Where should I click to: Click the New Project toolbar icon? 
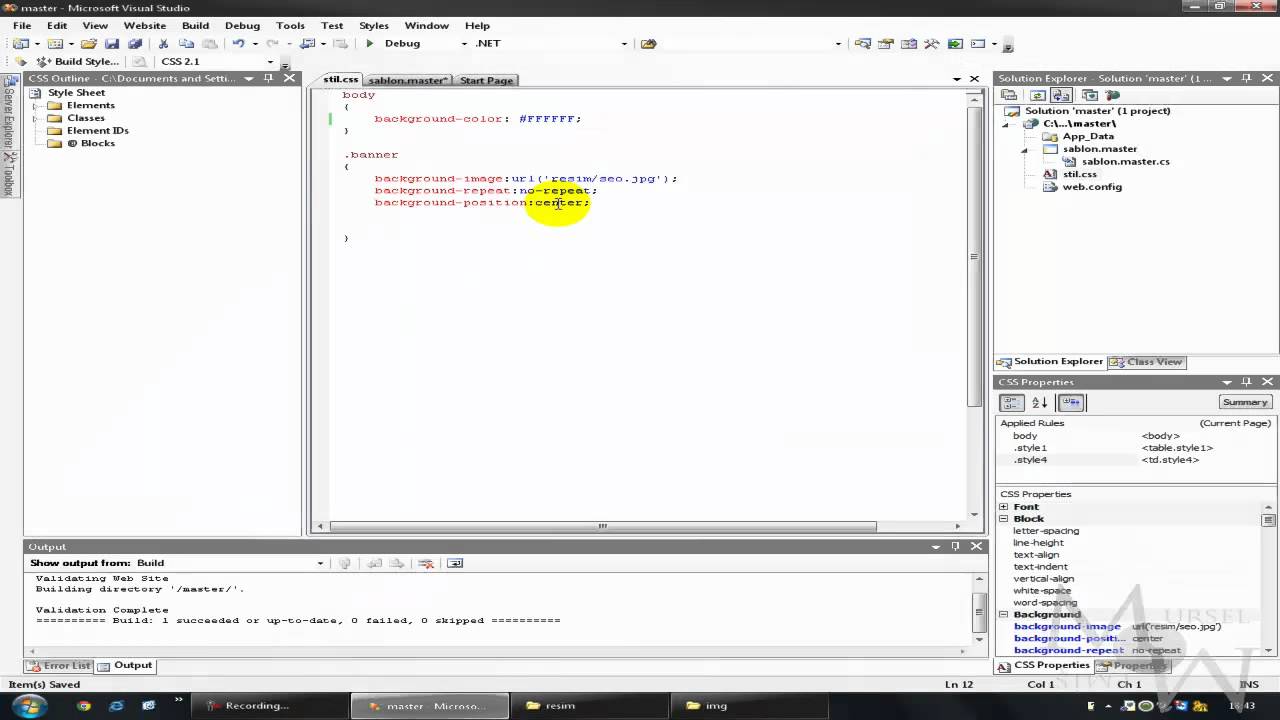click(20, 43)
